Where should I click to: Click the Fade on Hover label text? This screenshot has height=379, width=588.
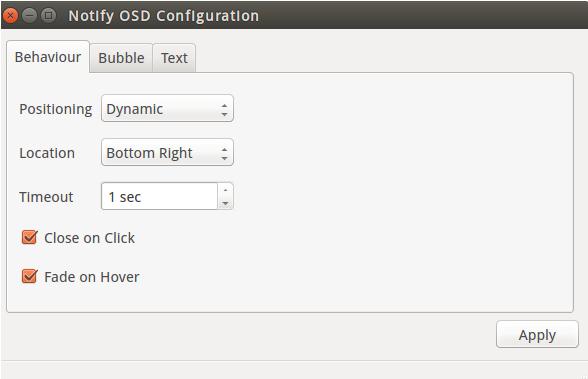click(92, 277)
